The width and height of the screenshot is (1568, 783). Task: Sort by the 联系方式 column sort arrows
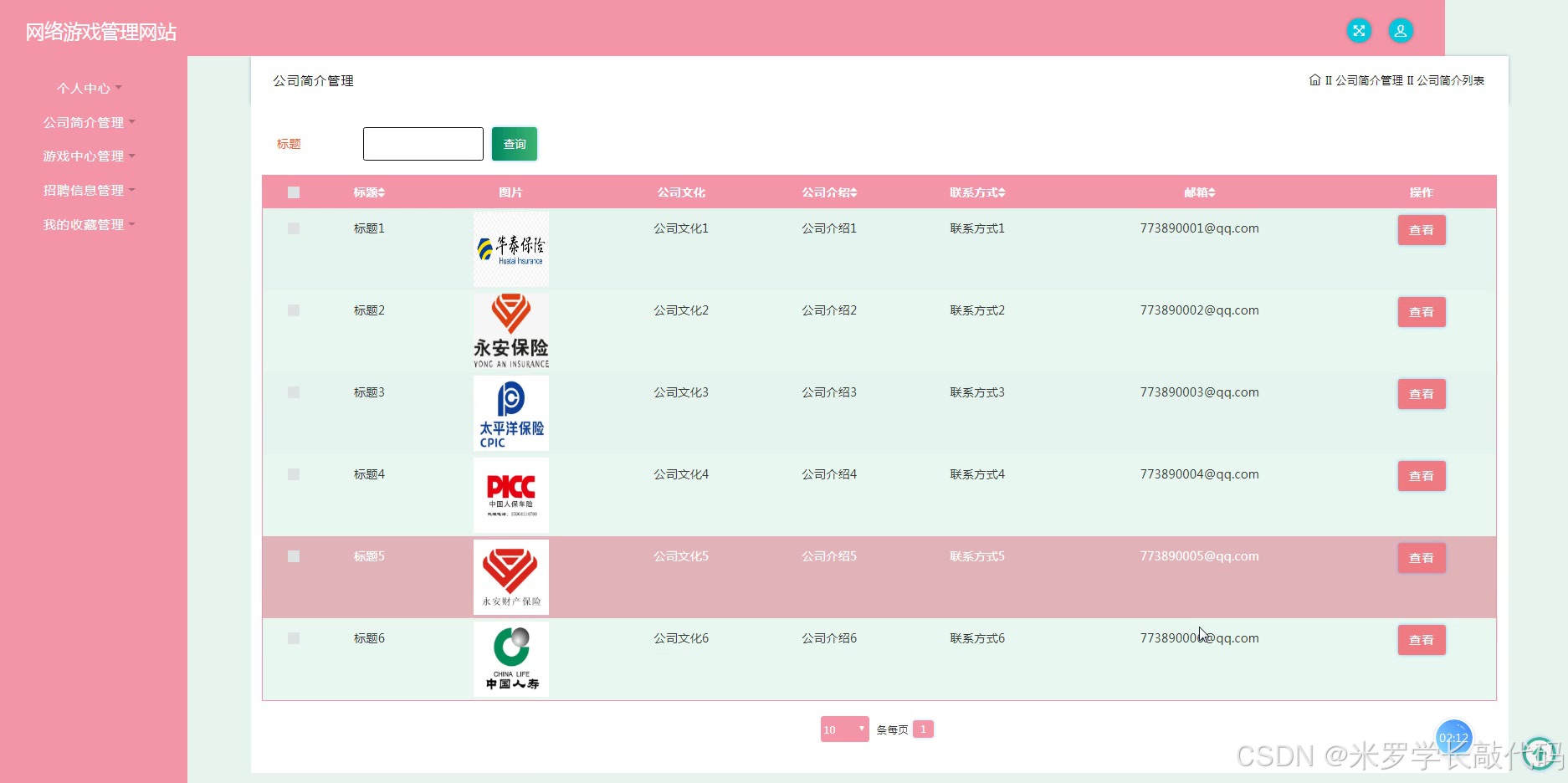1002,192
